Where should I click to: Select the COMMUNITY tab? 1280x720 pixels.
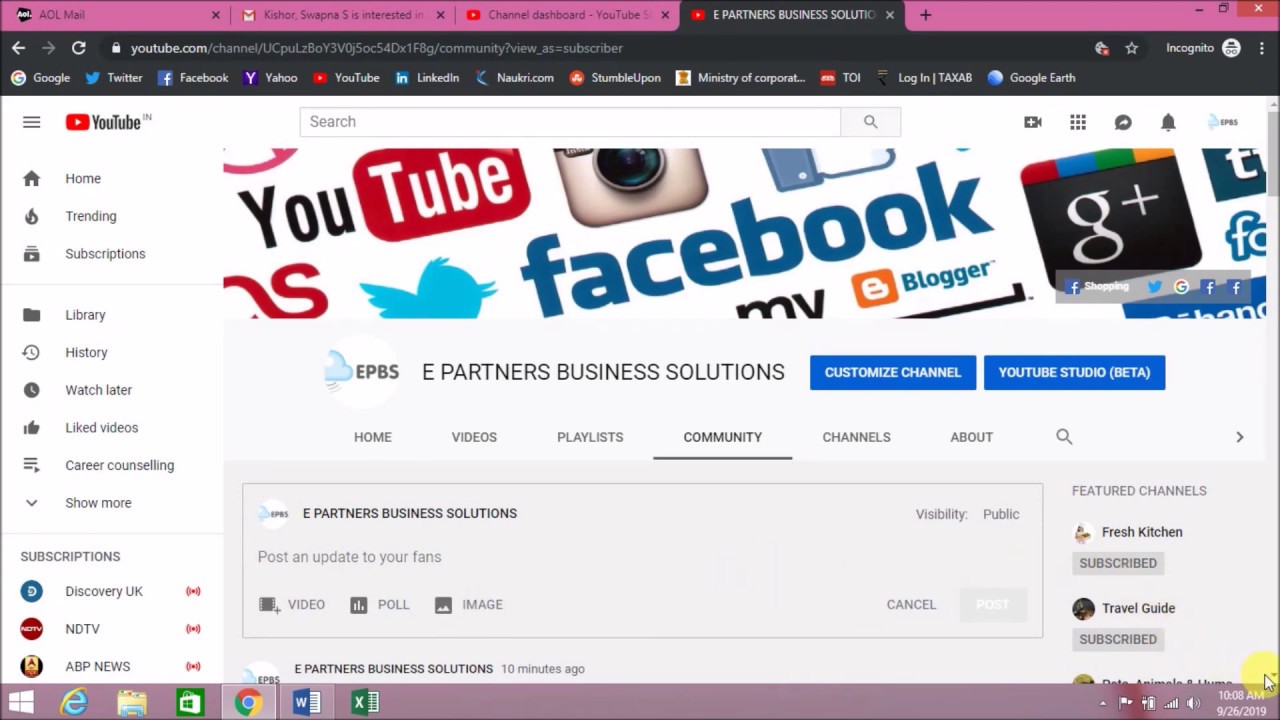click(x=723, y=437)
